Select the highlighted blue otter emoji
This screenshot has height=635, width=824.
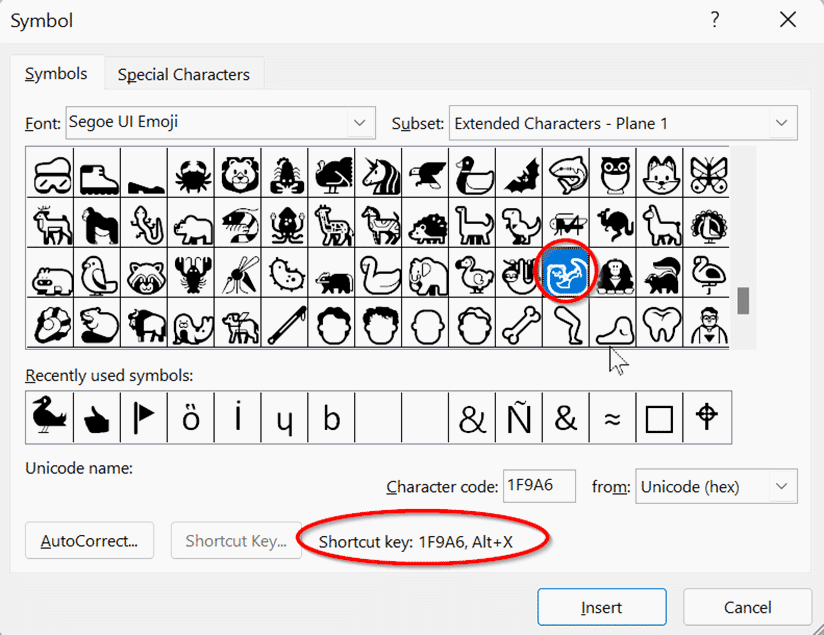coord(566,273)
